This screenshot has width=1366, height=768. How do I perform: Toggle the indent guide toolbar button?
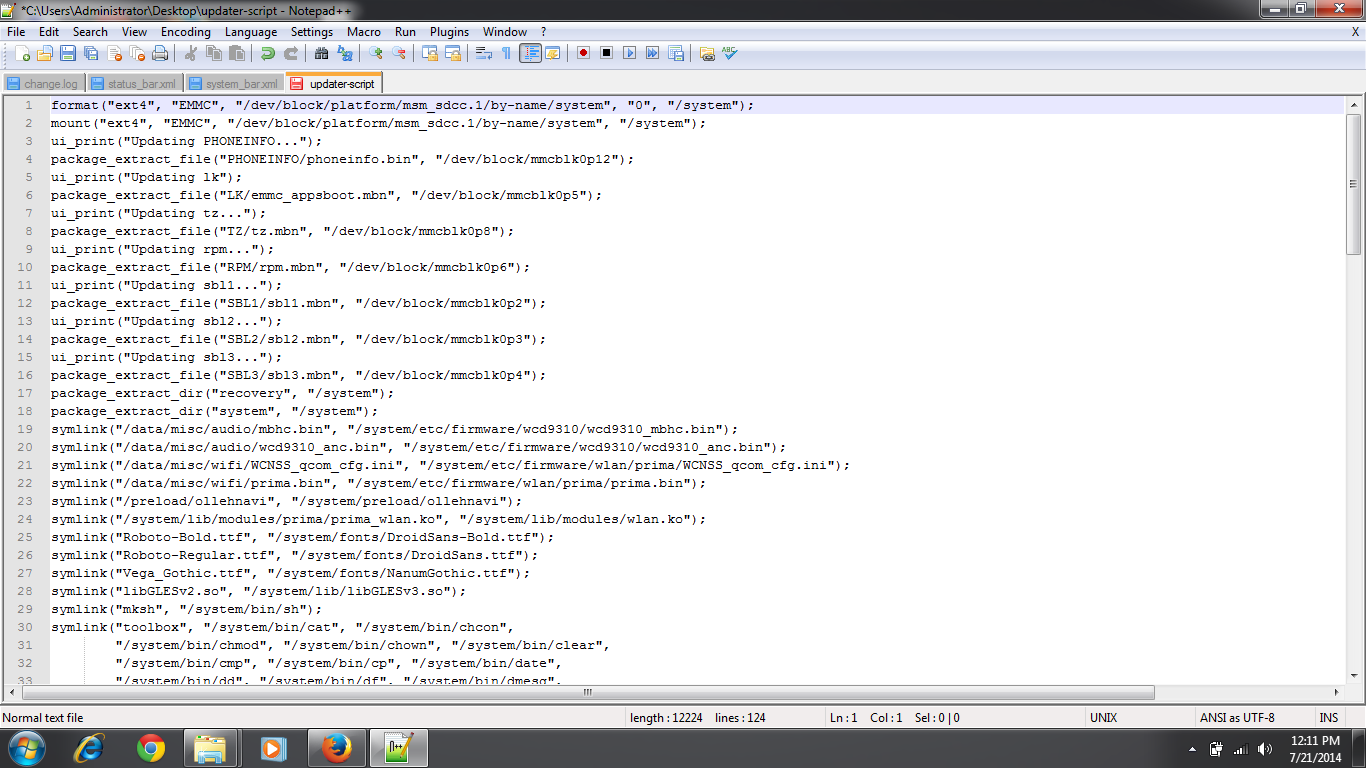[x=530, y=53]
